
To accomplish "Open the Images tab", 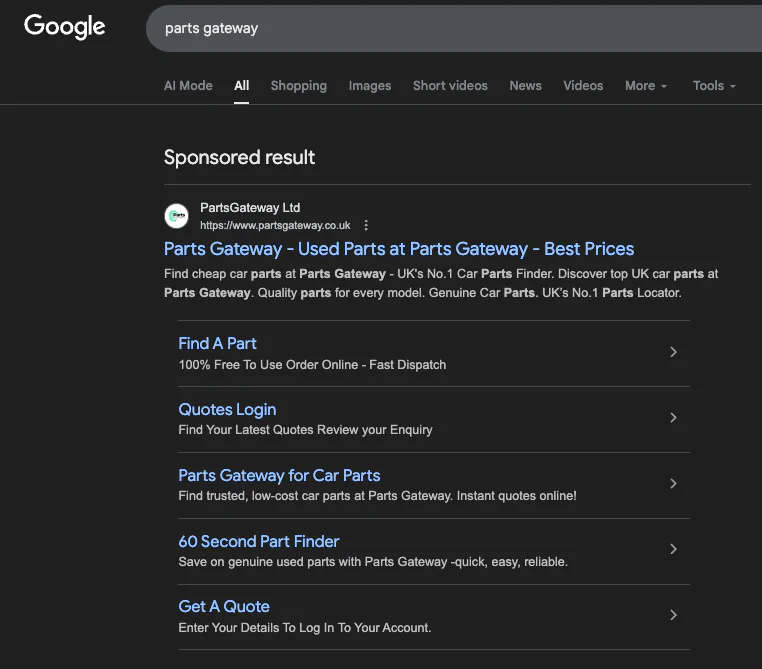I will coord(370,86).
